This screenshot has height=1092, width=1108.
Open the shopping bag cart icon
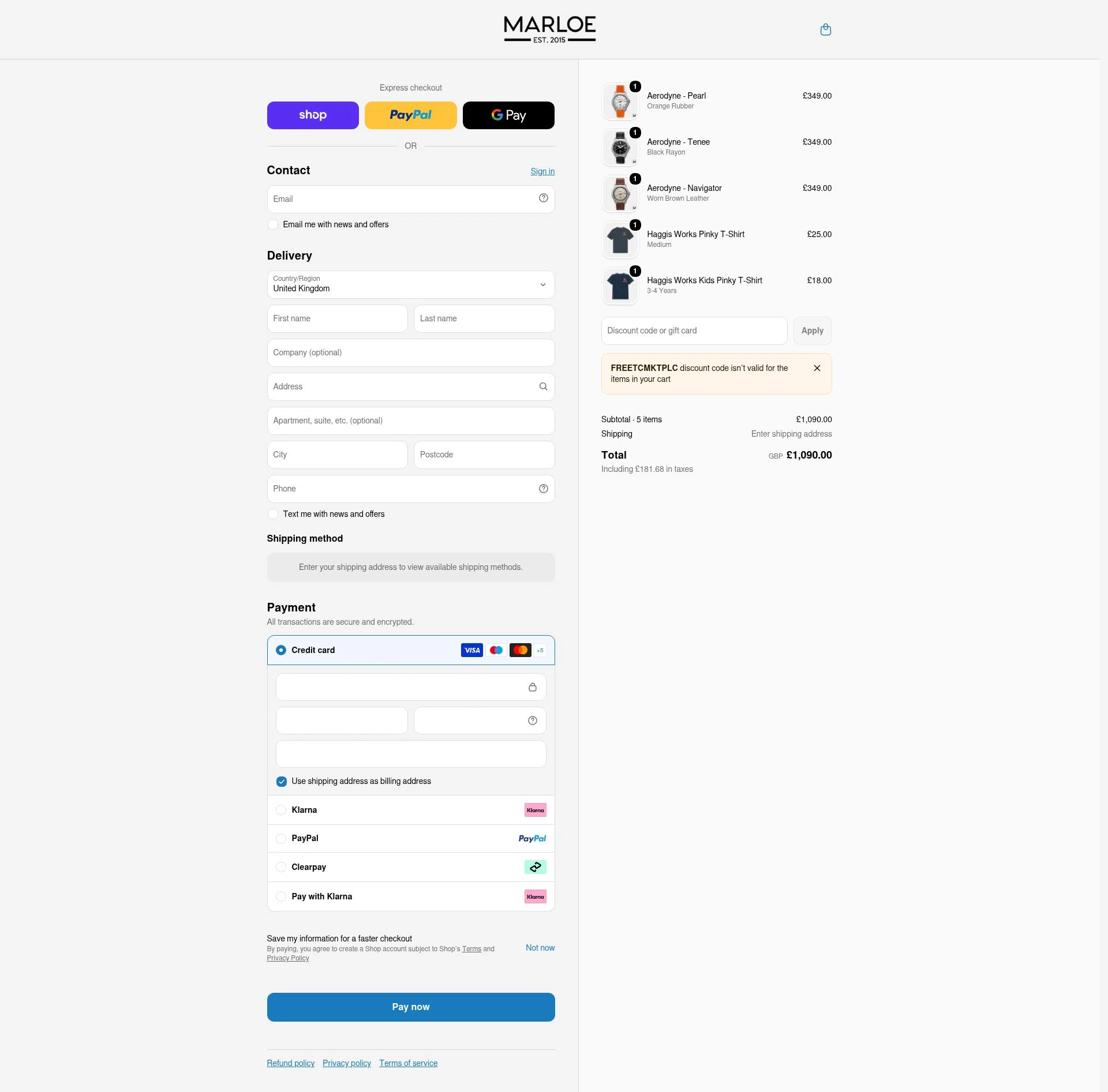825,29
